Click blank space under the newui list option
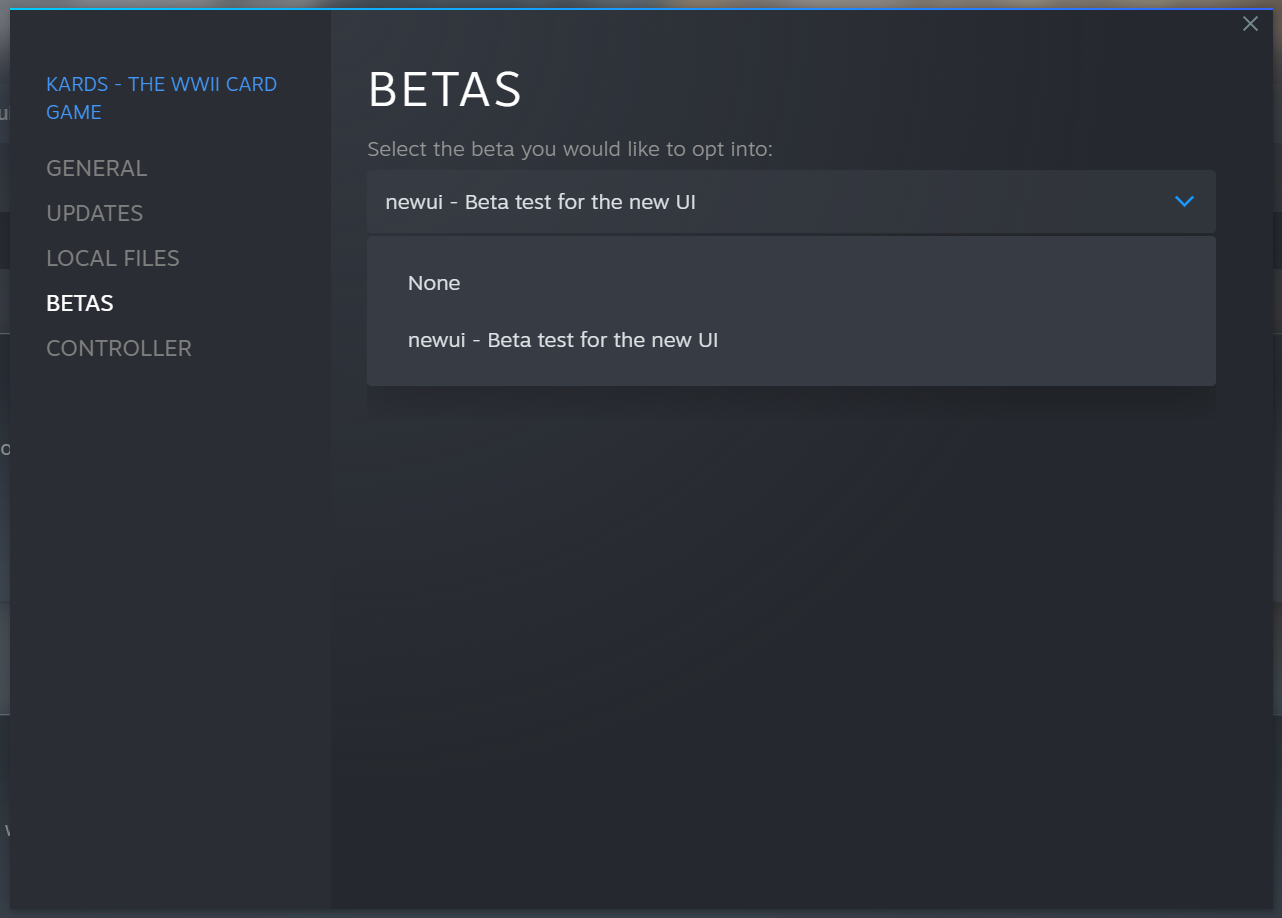 [x=790, y=374]
